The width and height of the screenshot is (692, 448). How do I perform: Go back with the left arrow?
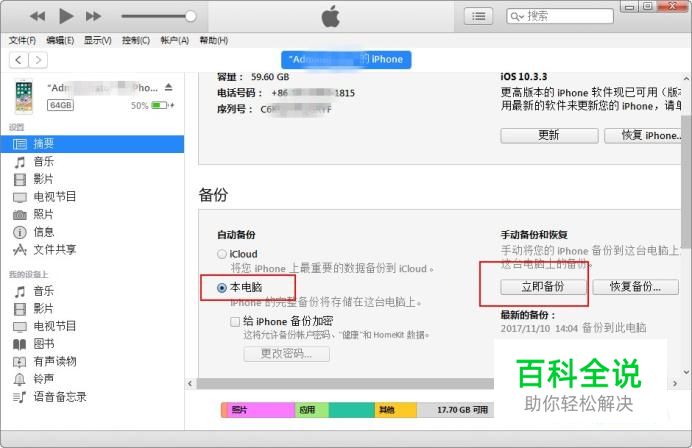coord(19,60)
